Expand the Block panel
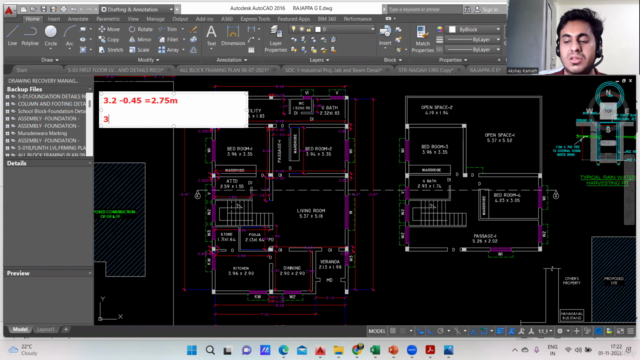This screenshot has height=360, width=640. 392,60
